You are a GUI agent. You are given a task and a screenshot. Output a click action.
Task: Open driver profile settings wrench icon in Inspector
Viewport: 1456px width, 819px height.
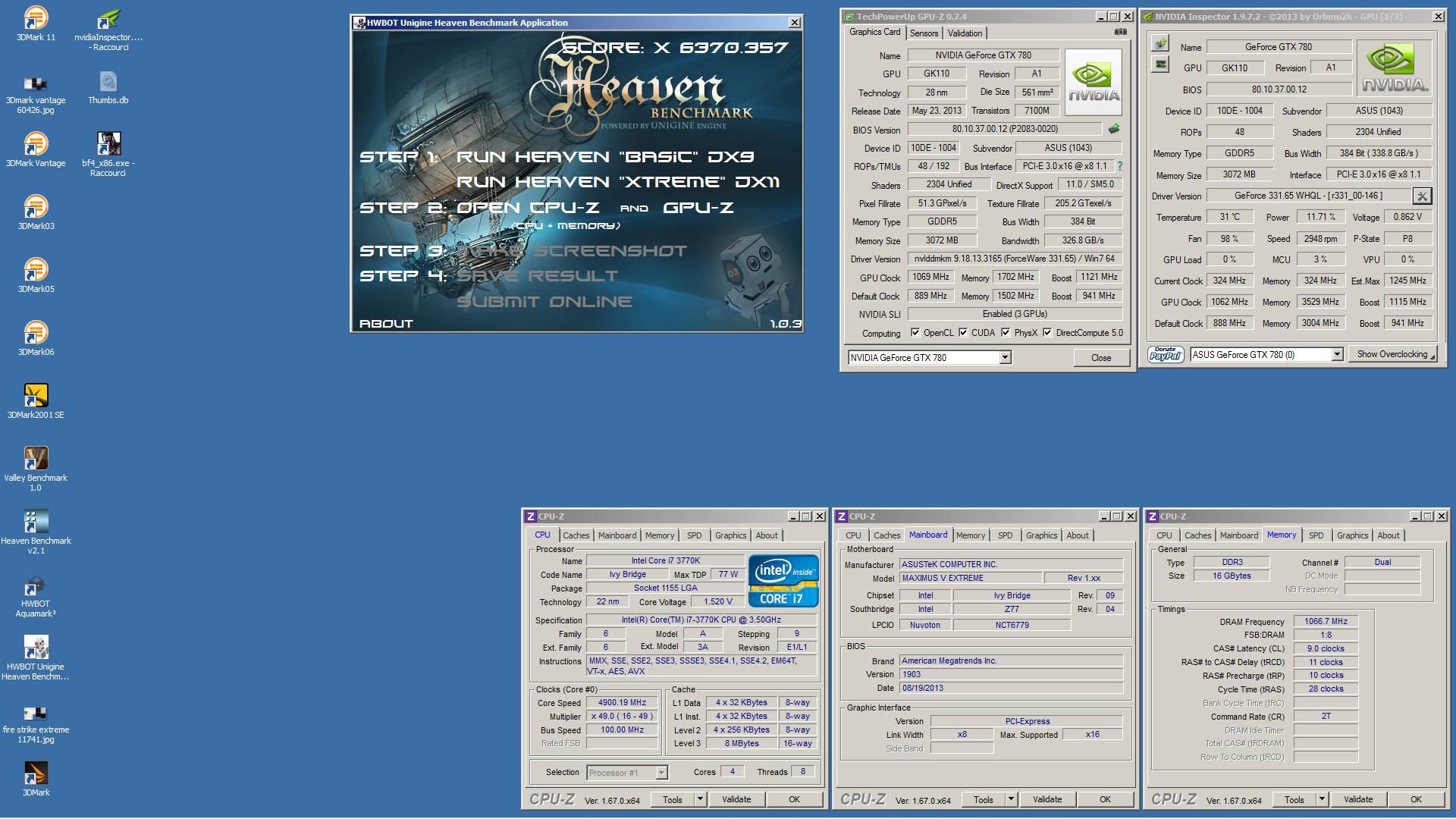(1422, 196)
